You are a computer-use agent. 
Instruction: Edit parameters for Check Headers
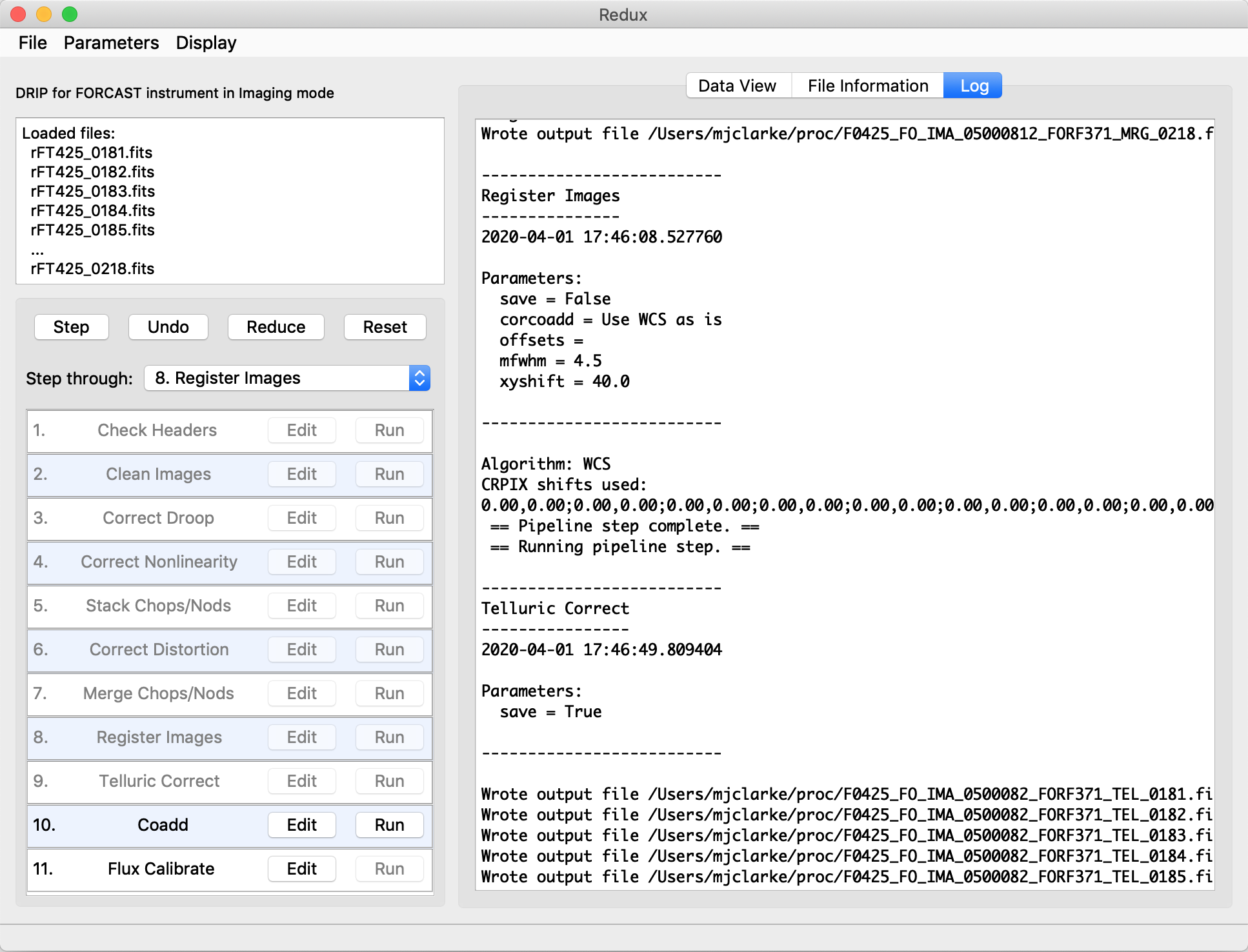pos(301,430)
